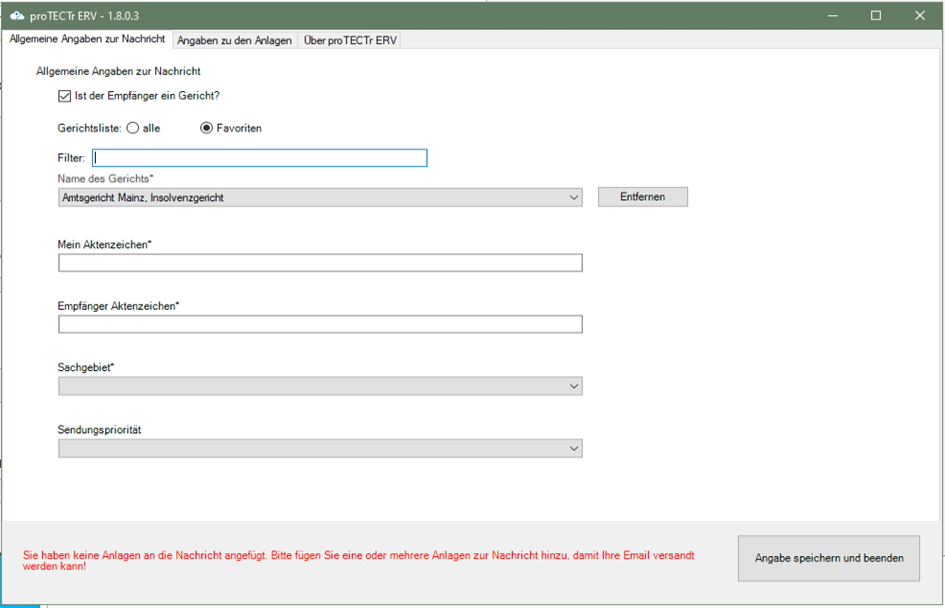
Task: Close the proTECTr ERV window
Action: [x=920, y=15]
